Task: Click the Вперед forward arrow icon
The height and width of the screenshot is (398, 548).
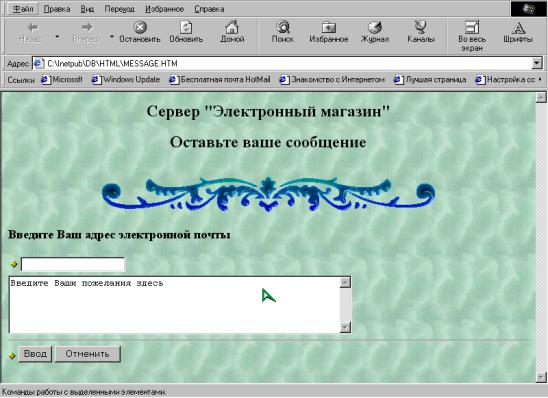Action: 87,27
